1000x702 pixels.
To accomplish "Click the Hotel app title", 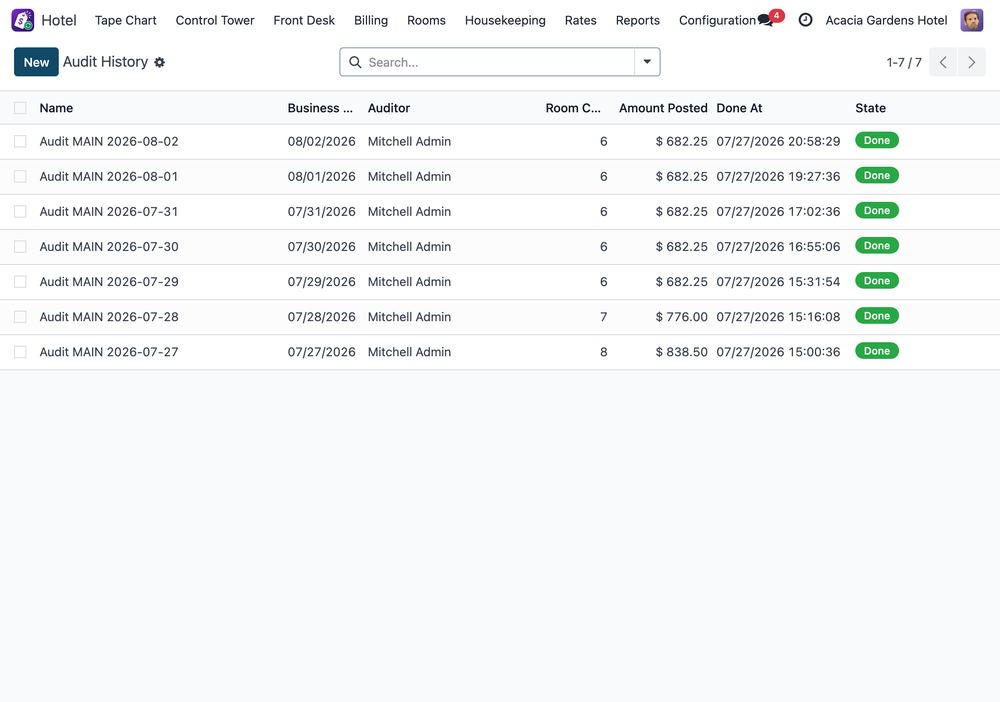I will click(59, 20).
